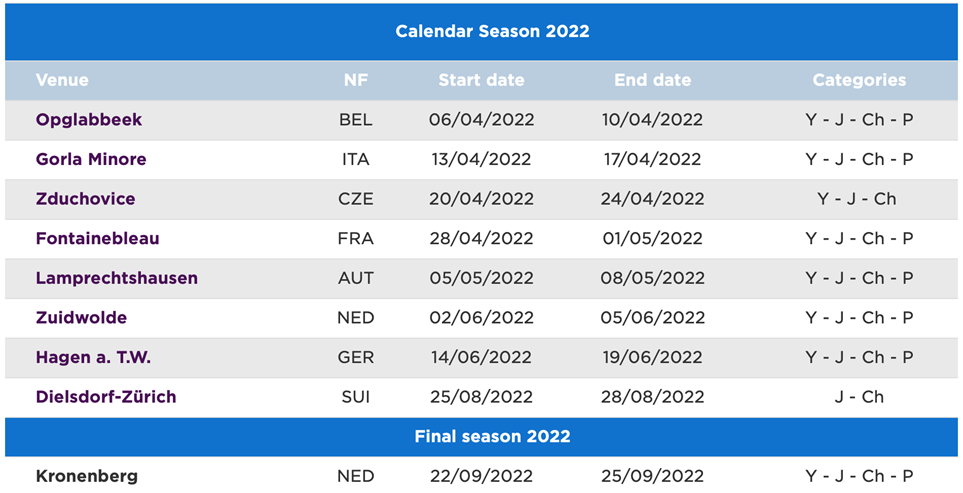Click the BEL federation cell
Viewport: 963px width, 493px height.
coord(356,120)
